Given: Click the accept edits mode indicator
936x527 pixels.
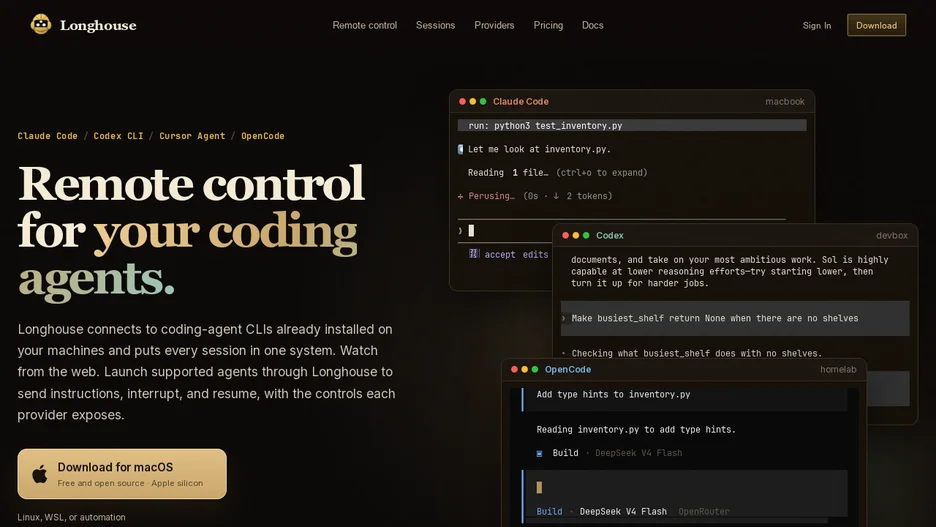Looking at the screenshot, I should 509,254.
